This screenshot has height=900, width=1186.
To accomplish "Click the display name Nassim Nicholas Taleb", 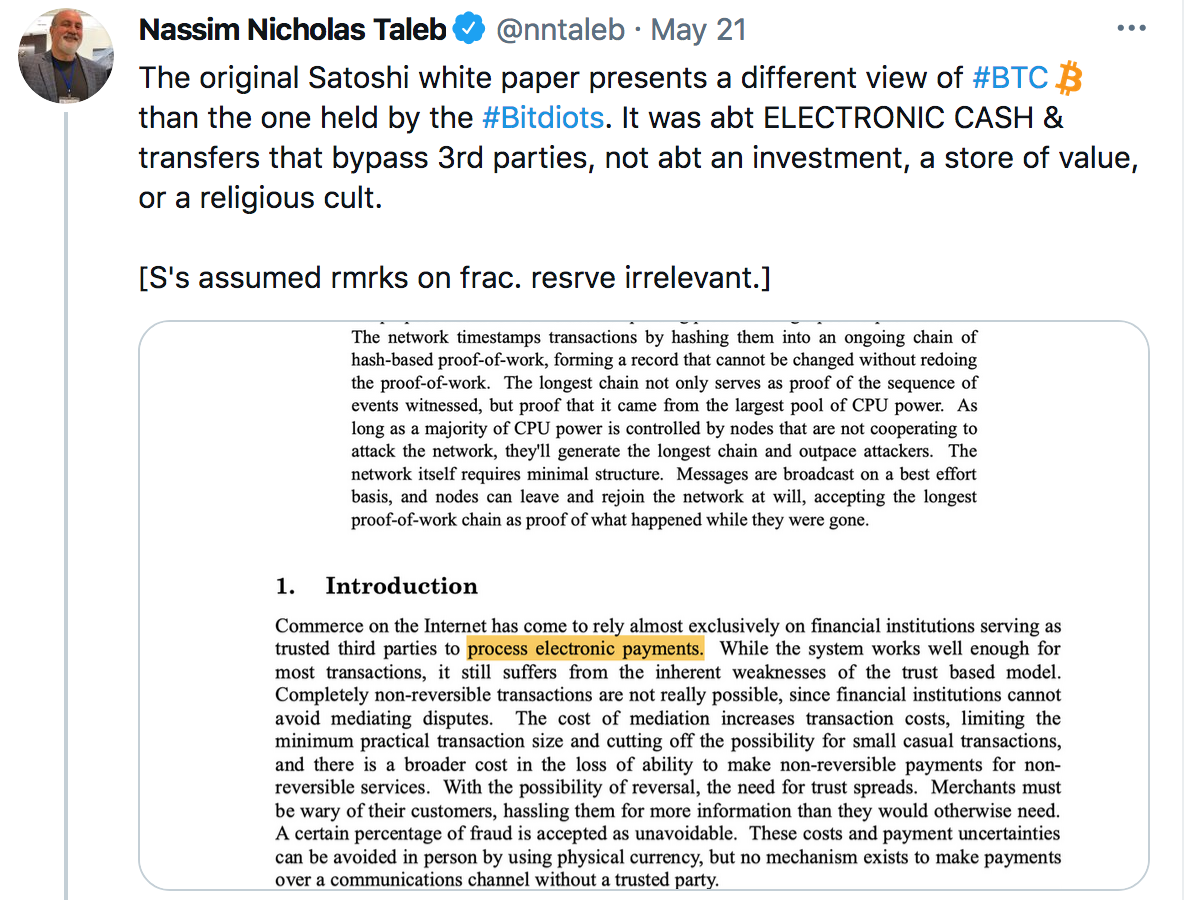I will [x=293, y=29].
